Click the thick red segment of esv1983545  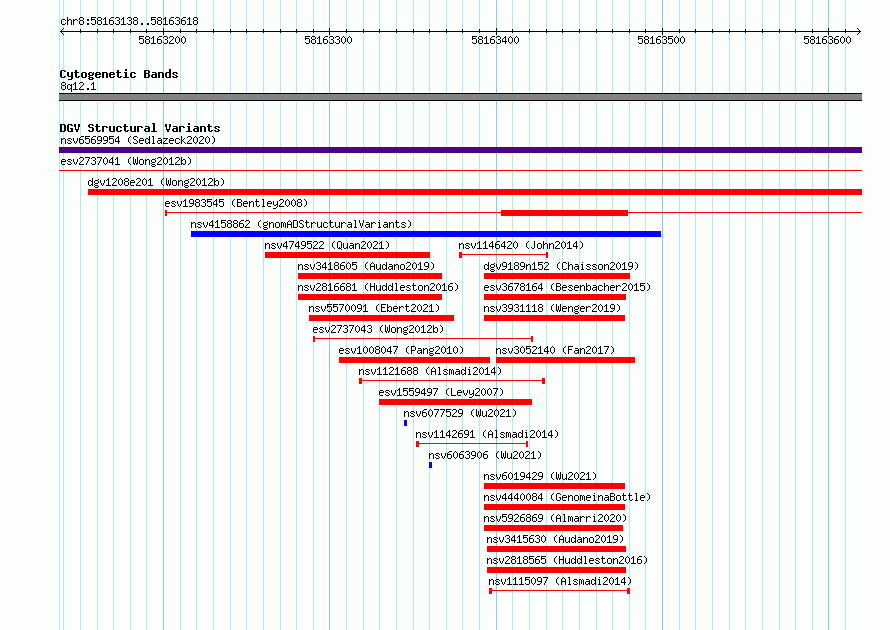pos(564,213)
